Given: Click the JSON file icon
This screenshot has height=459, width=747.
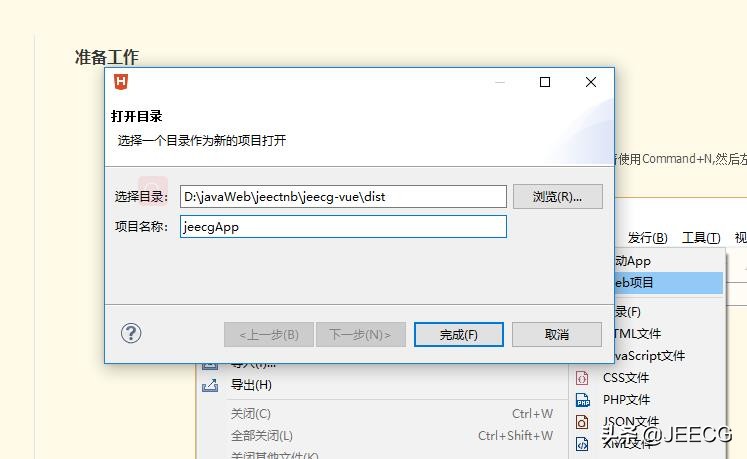Looking at the screenshot, I should point(582,422).
